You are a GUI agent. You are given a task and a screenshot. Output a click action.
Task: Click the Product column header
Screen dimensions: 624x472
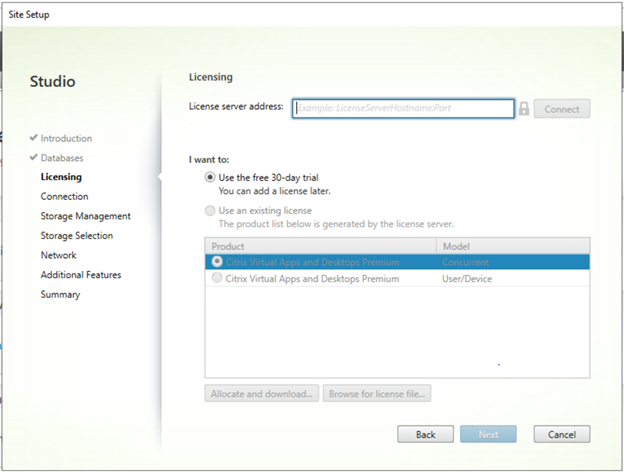(321, 246)
